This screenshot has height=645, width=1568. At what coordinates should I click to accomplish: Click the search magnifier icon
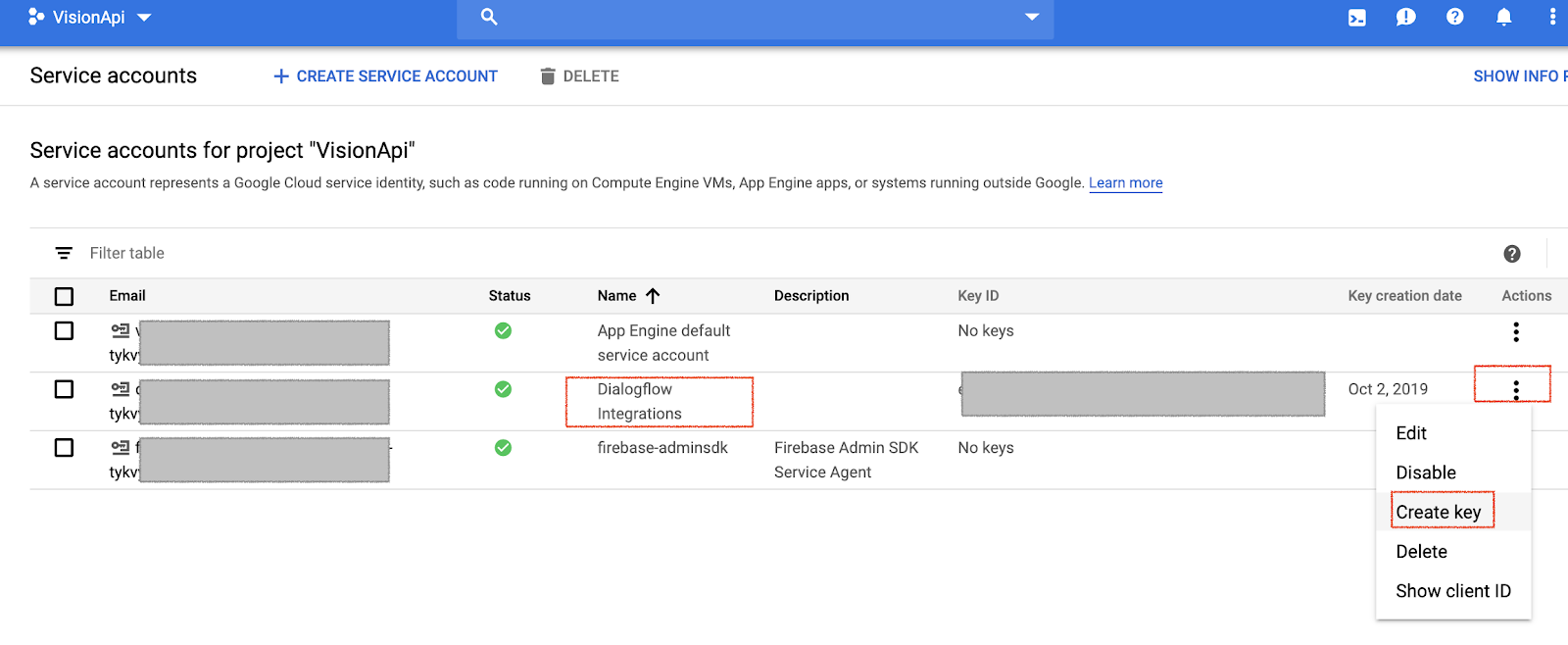[x=489, y=18]
